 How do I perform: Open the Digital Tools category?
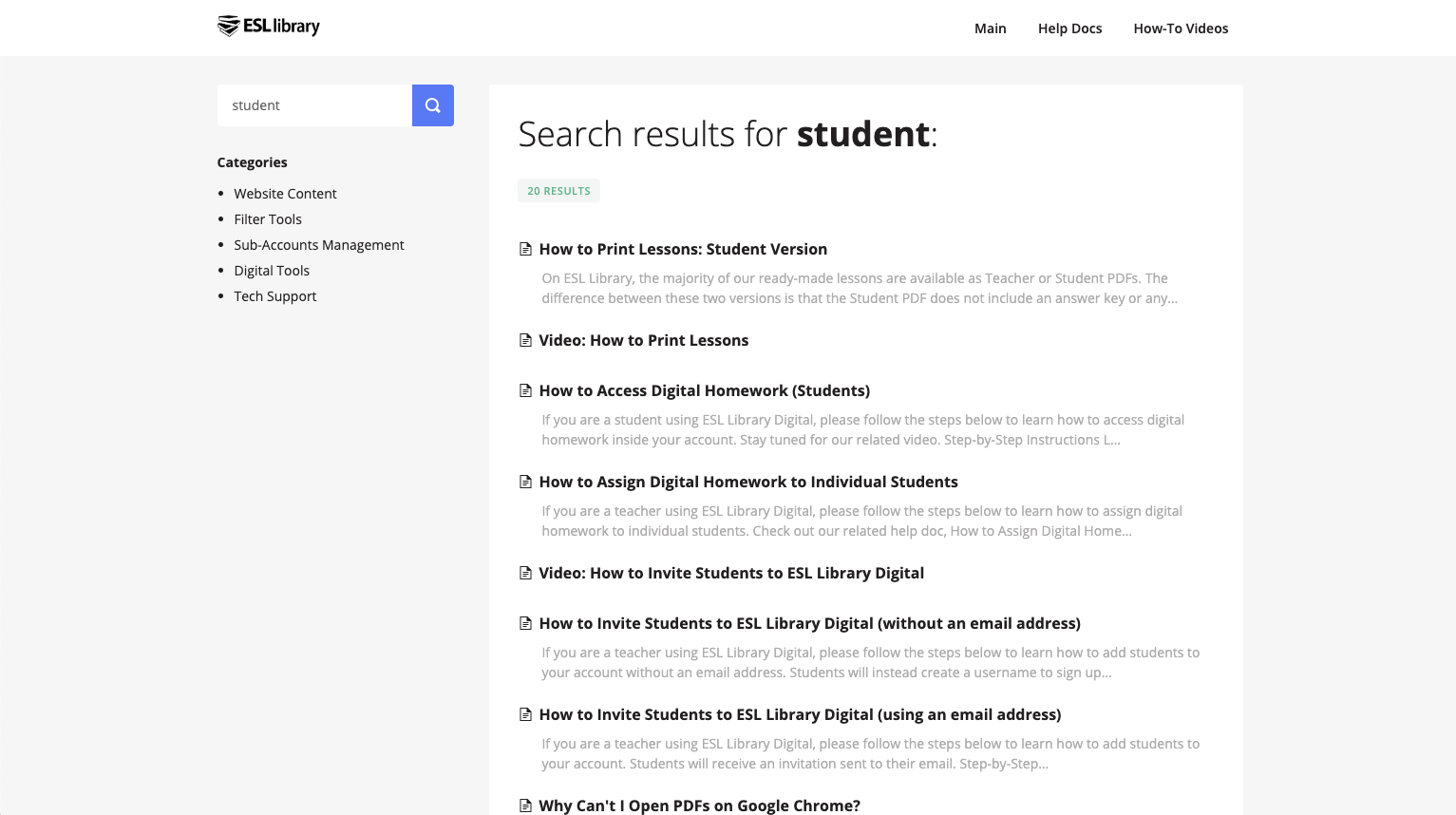[272, 271]
